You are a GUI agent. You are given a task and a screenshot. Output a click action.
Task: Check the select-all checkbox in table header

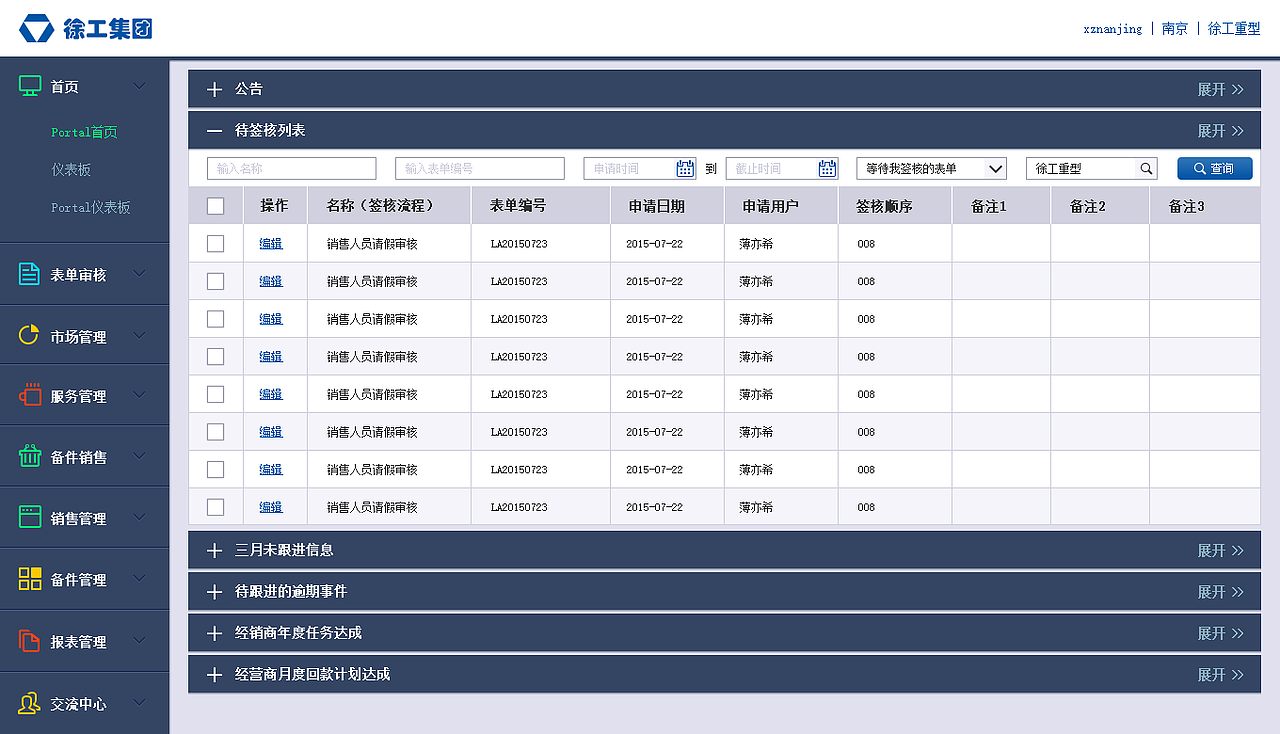click(215, 204)
